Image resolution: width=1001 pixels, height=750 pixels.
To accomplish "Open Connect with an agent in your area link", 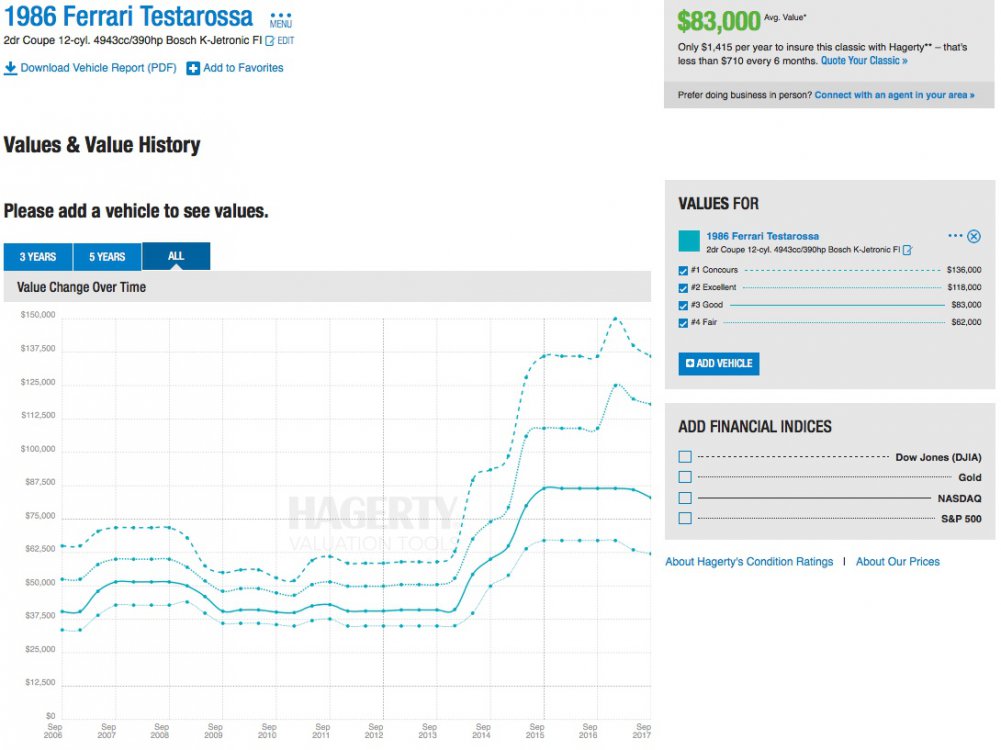I will [894, 95].
